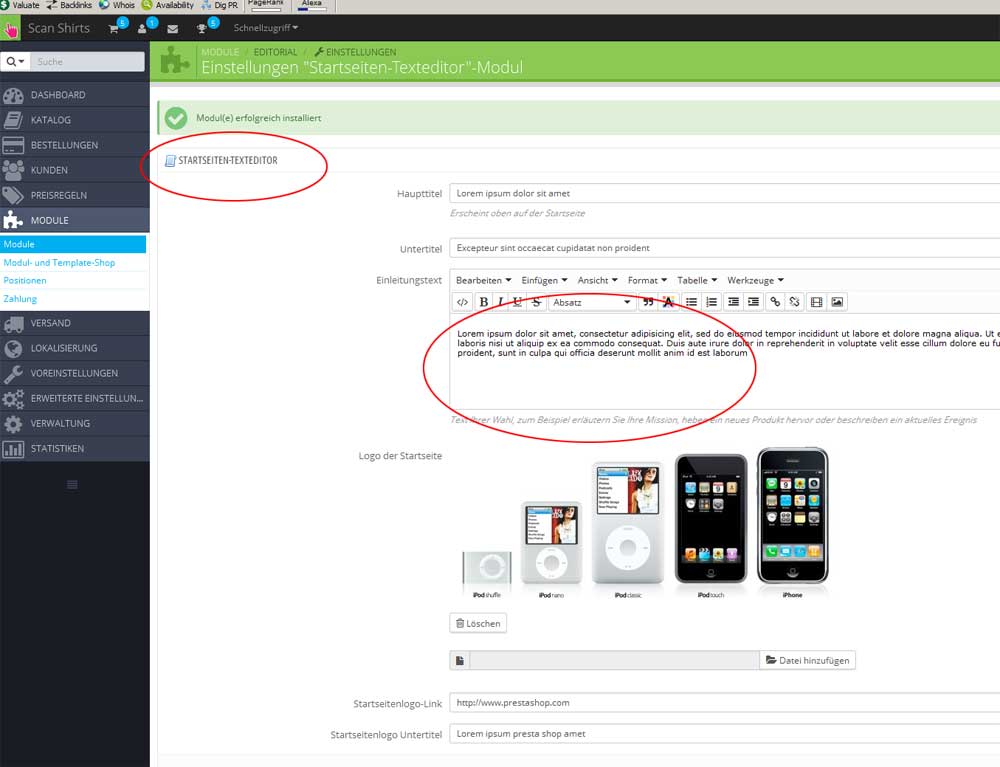The image size is (1000, 767).
Task: Open Statistiken in sidebar
Action: click(x=75, y=449)
